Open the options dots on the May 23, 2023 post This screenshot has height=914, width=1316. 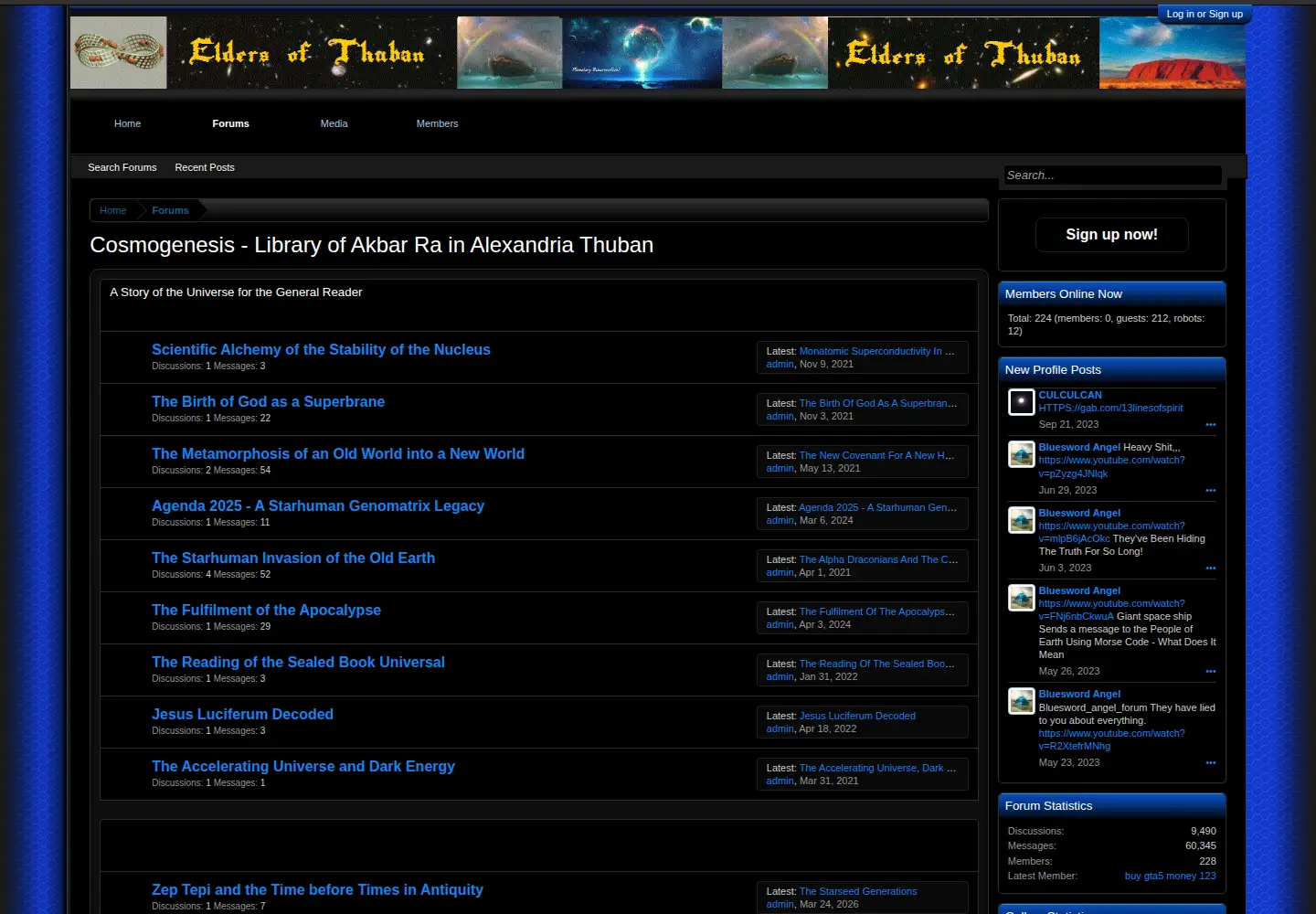pyautogui.click(x=1211, y=762)
